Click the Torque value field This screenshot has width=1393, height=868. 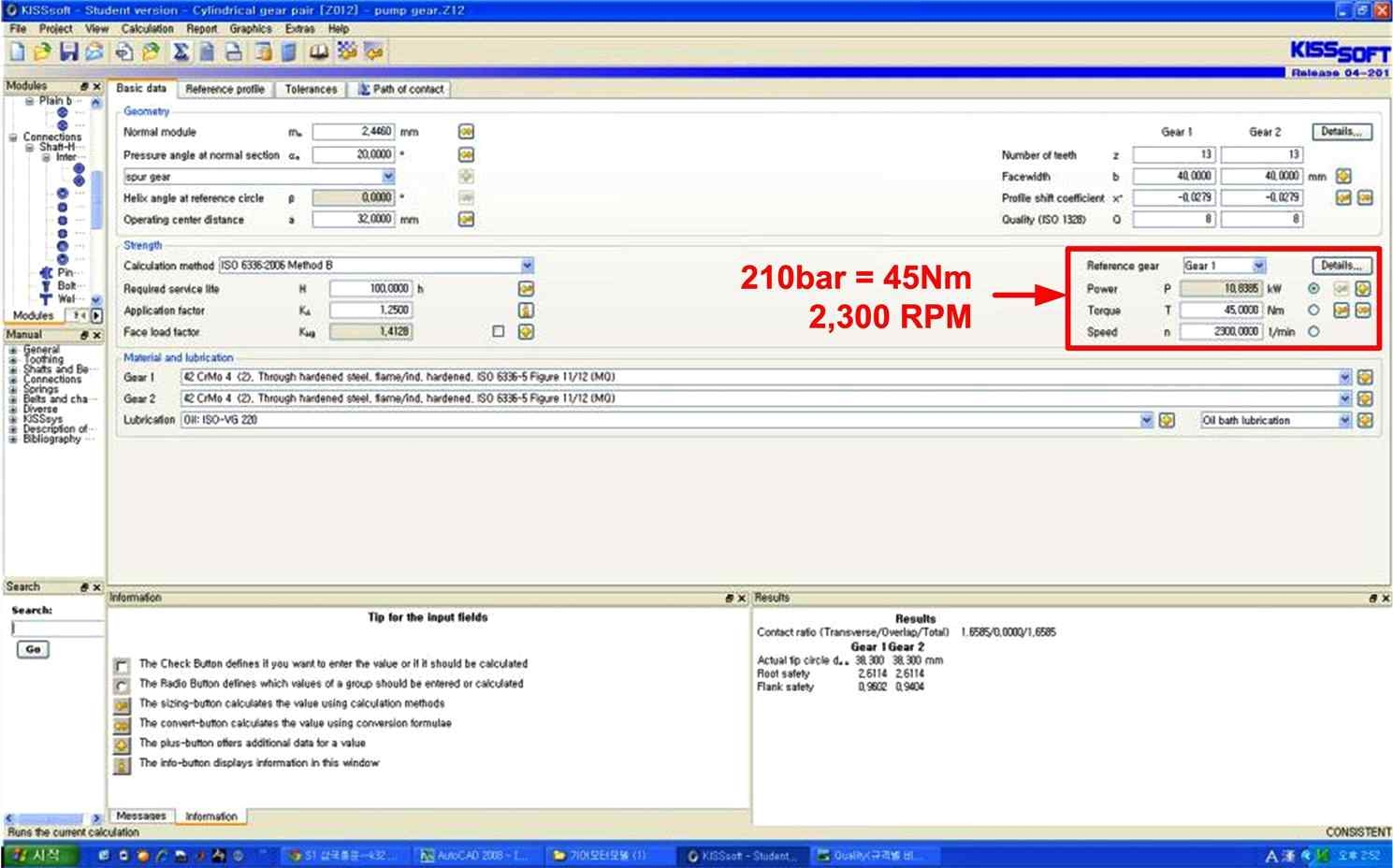[1220, 311]
